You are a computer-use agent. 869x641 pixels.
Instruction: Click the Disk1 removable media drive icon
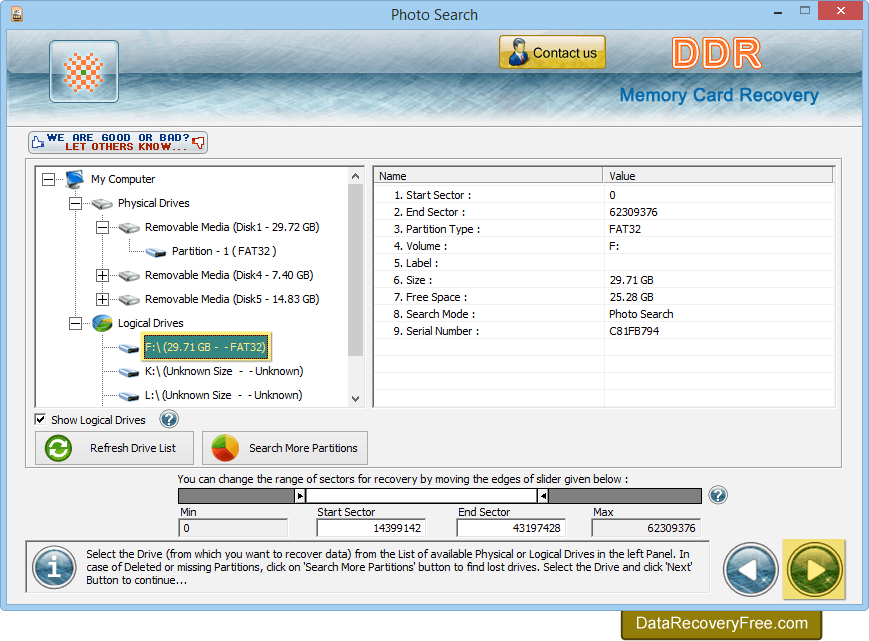129,228
